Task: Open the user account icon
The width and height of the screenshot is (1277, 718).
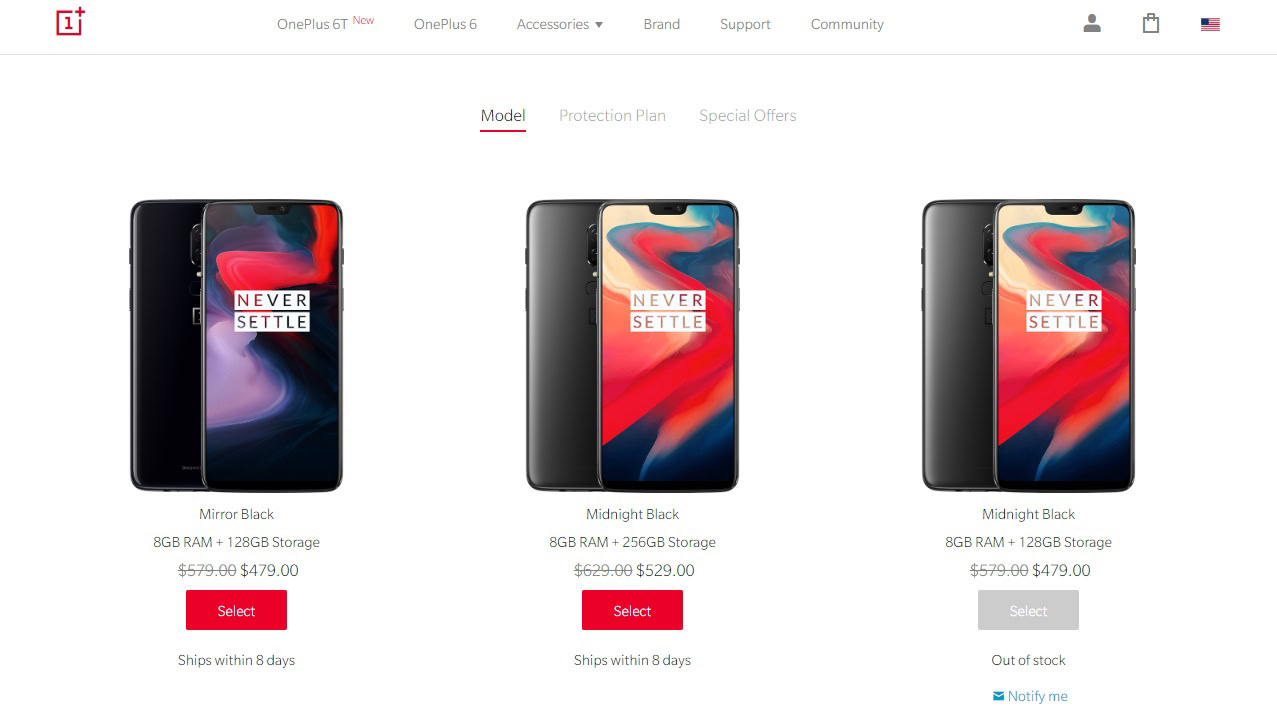Action: click(1092, 23)
